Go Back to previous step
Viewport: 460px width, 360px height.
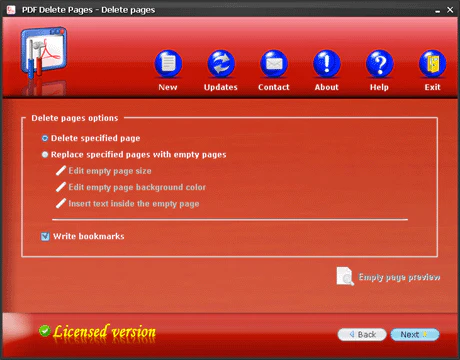pos(362,334)
